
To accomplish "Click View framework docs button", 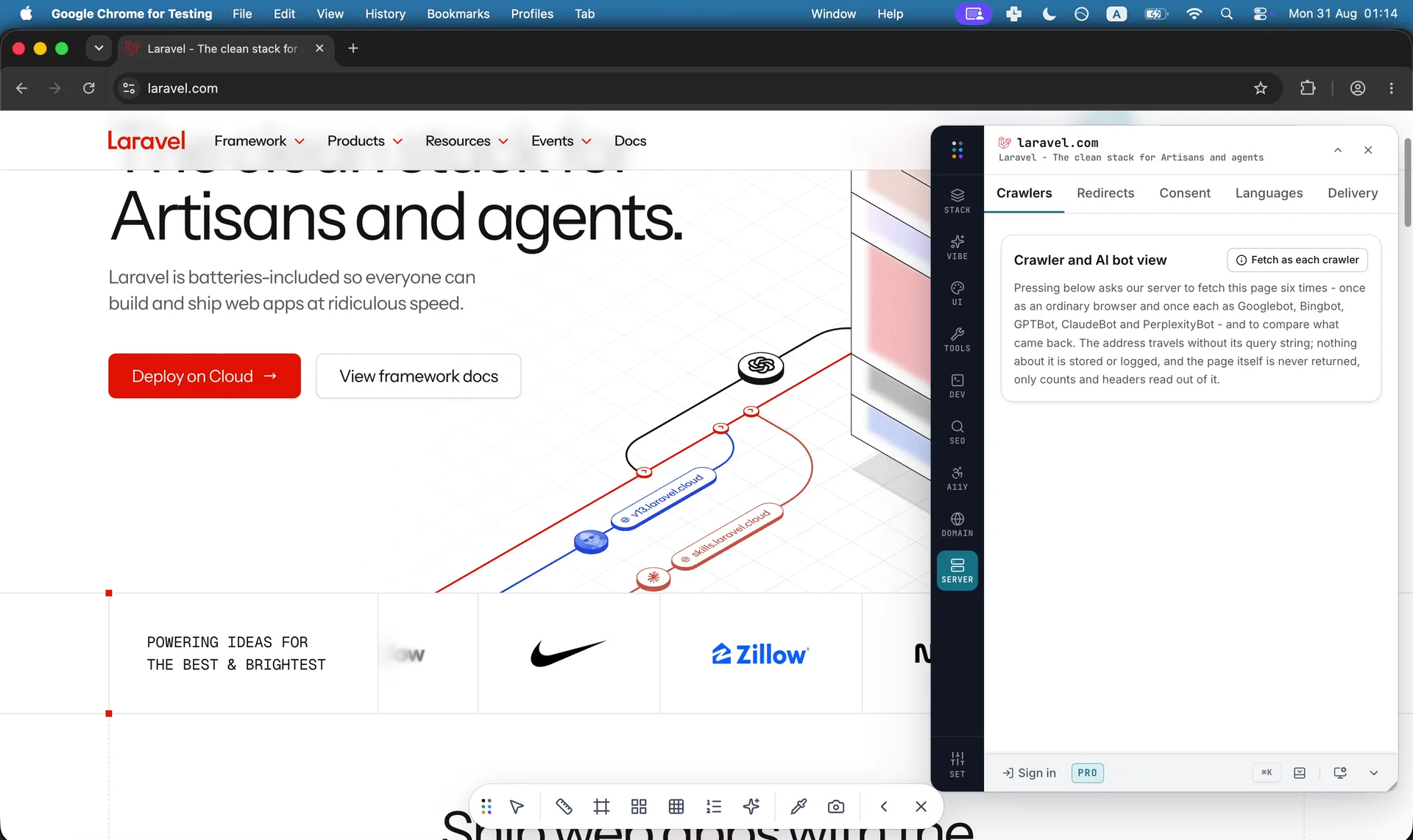I will tap(419, 376).
